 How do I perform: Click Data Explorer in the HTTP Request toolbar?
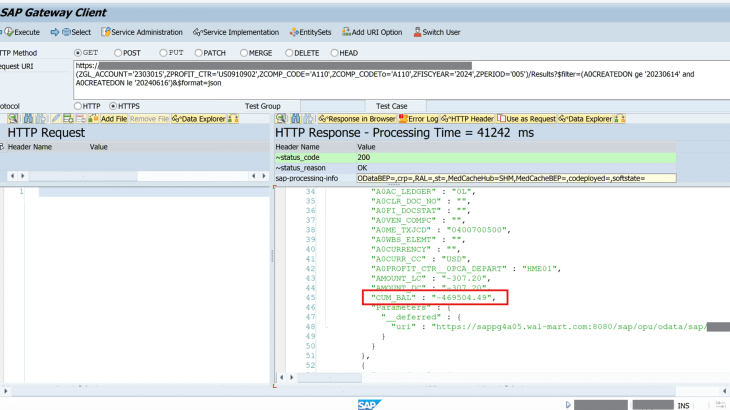tap(199, 119)
